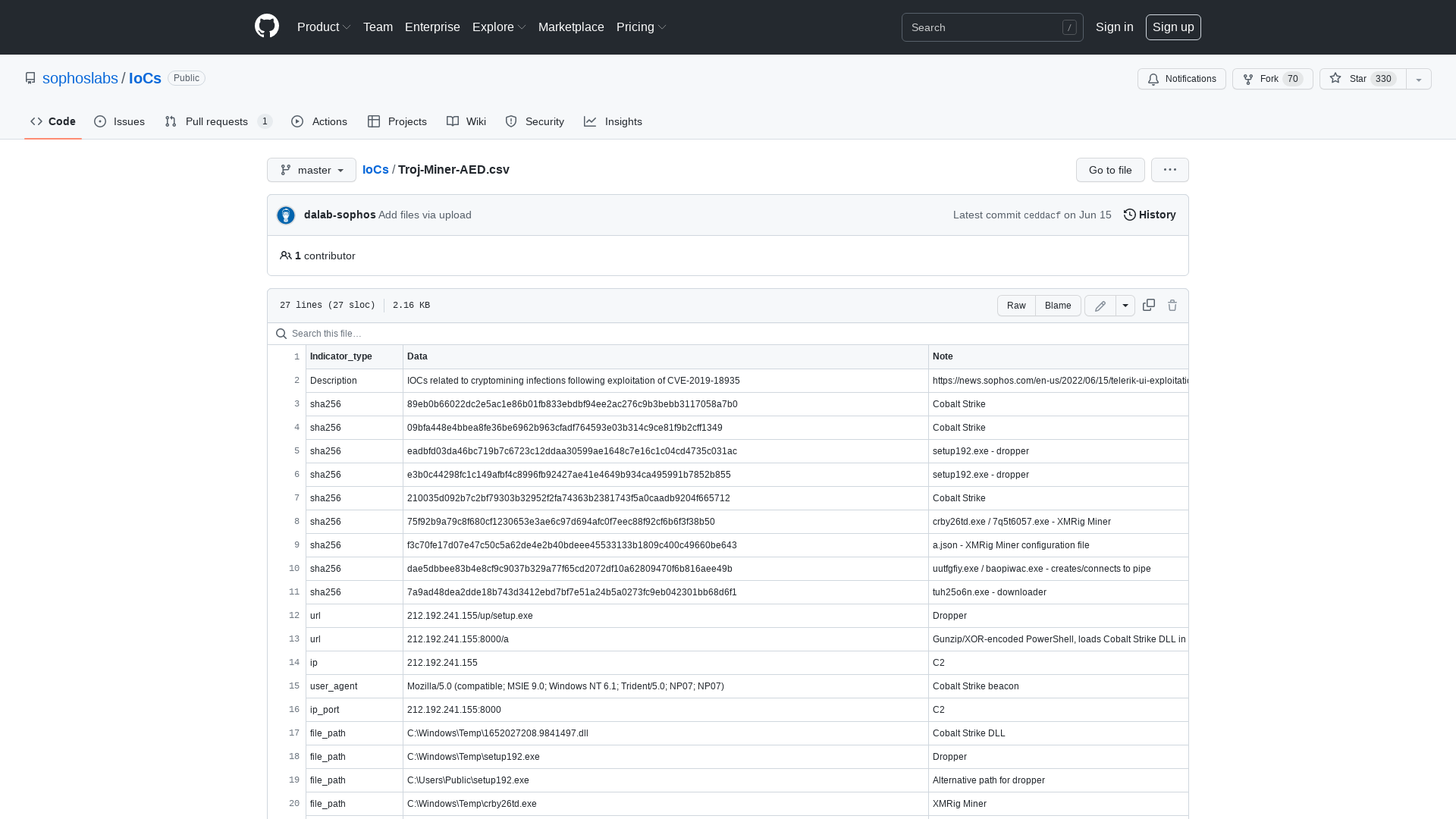Click the repository book icon beside sophoslabs

coord(30,78)
